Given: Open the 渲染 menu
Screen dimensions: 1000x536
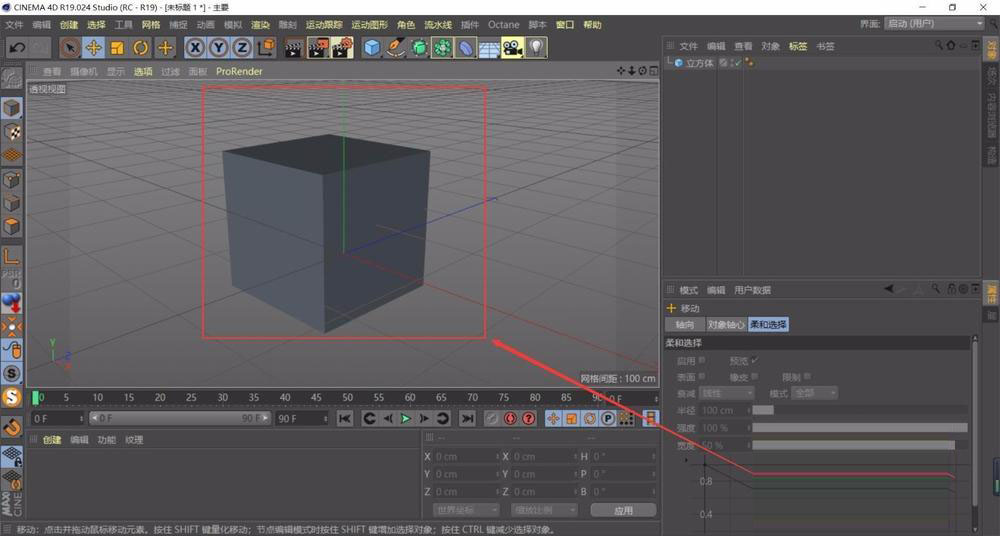Looking at the screenshot, I should (x=260, y=24).
